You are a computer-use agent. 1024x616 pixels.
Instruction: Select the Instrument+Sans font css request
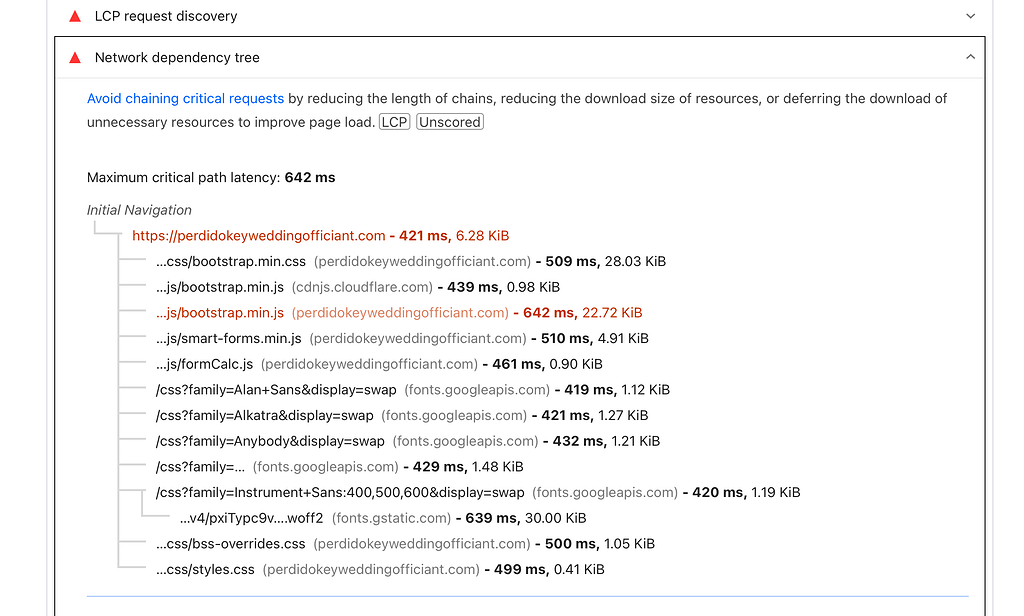(478, 493)
